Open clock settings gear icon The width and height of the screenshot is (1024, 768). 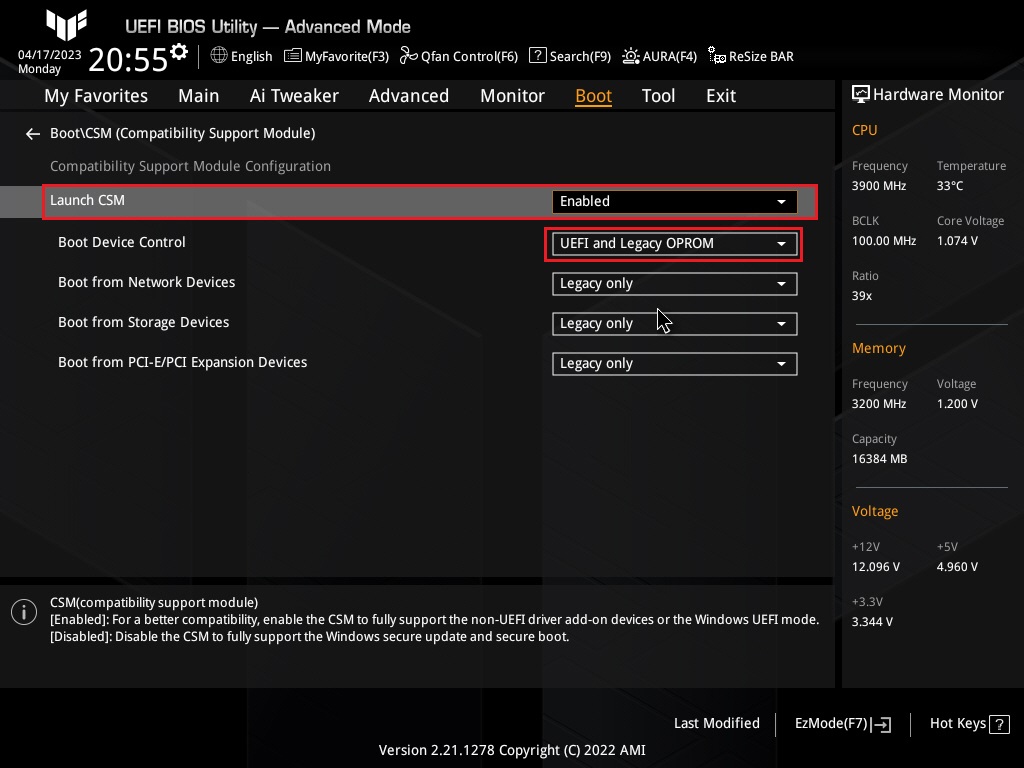click(x=179, y=52)
